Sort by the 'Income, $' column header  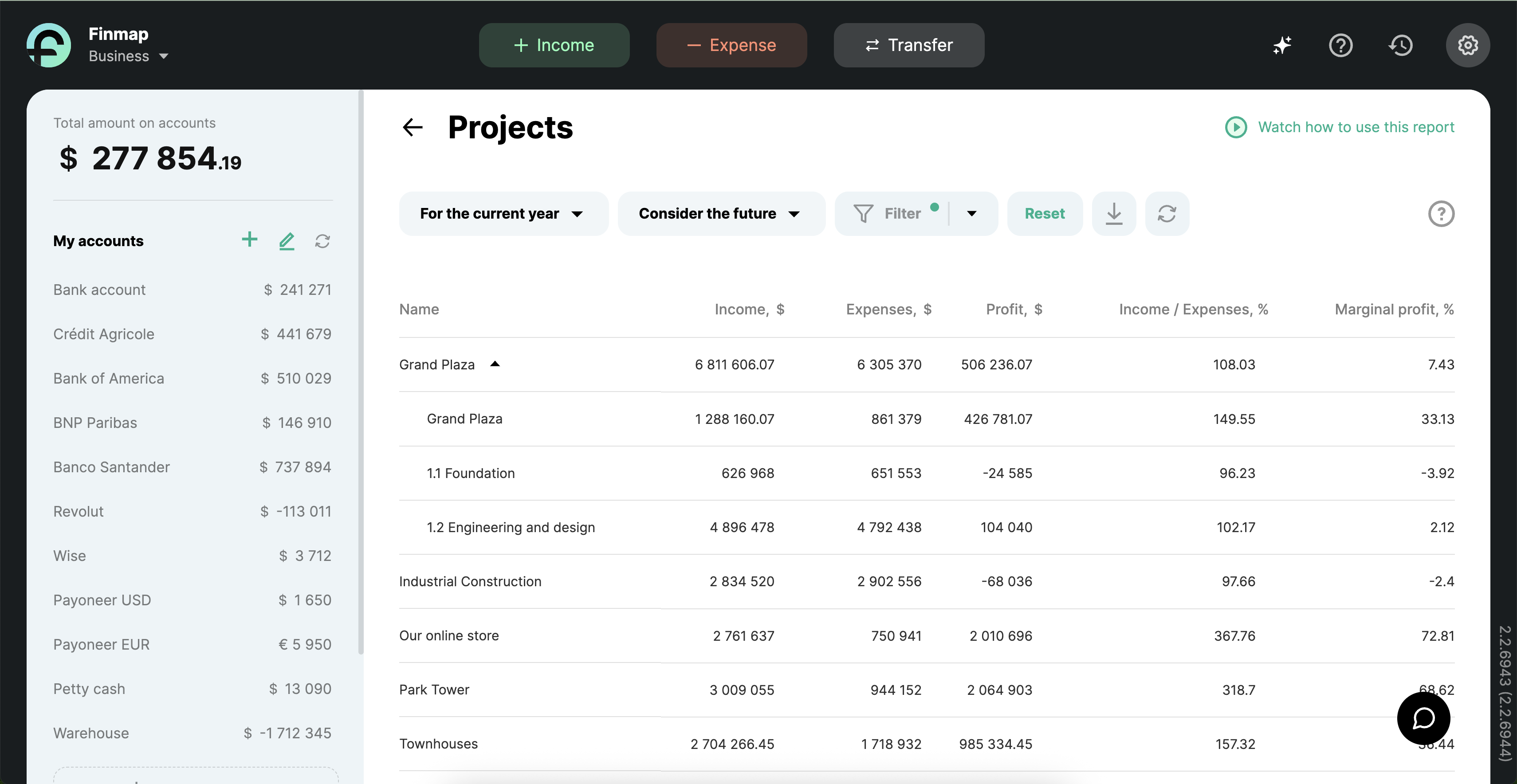pos(749,310)
